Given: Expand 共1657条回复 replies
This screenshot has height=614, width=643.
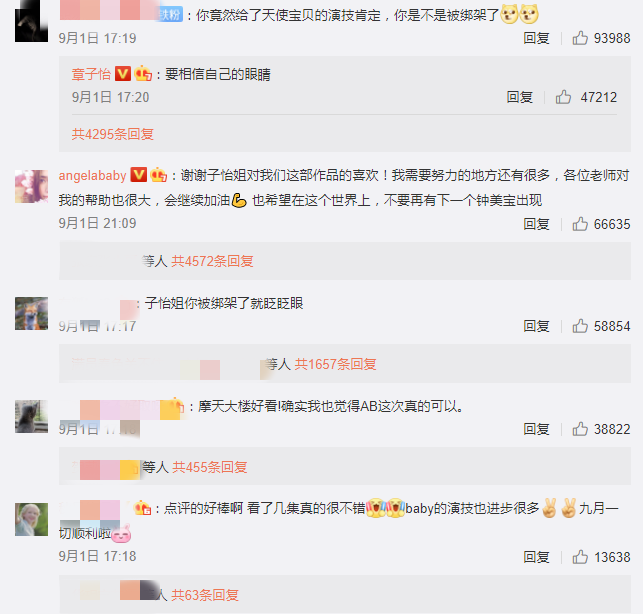Looking at the screenshot, I should coord(335,364).
